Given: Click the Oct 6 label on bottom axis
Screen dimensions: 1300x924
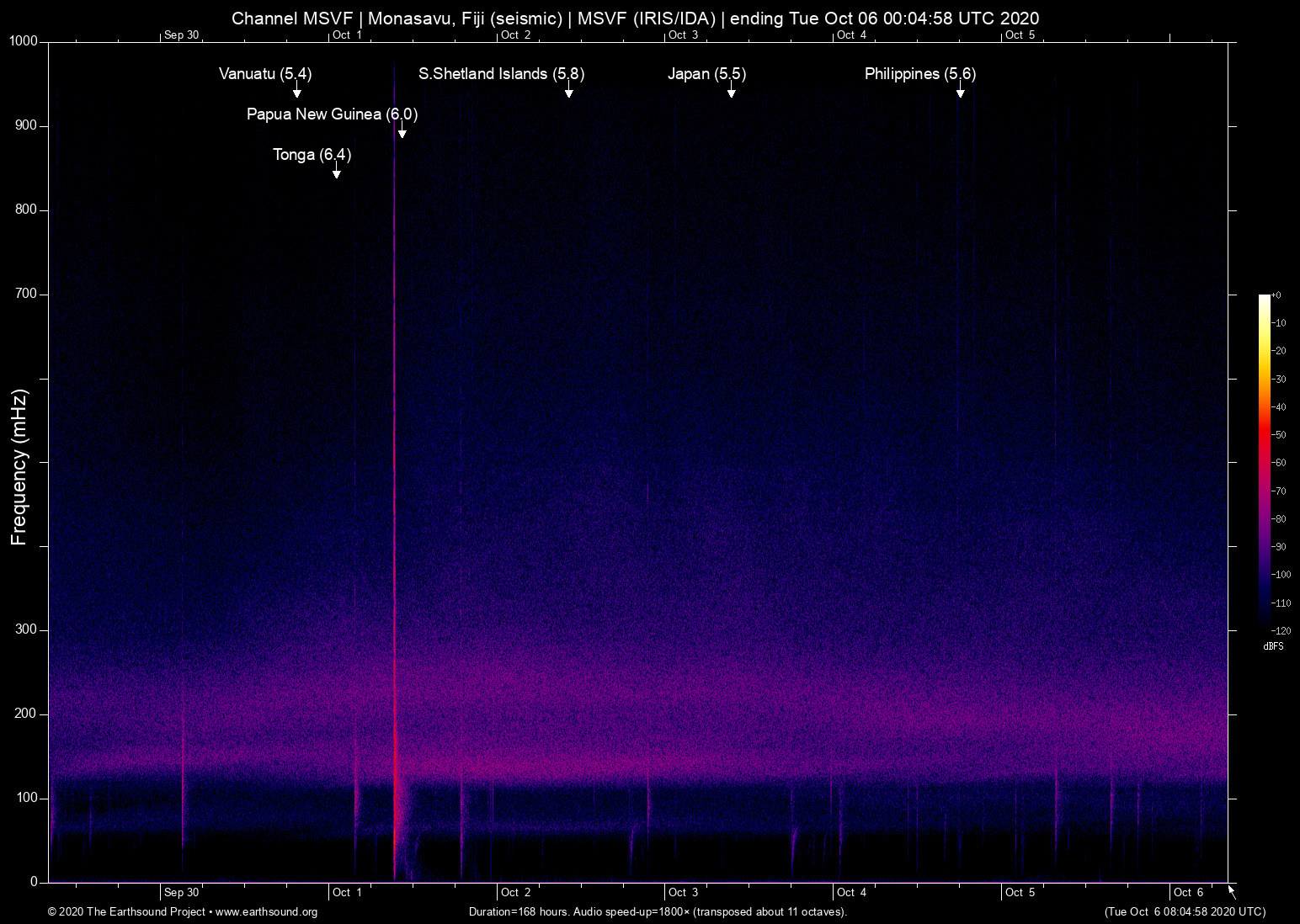Looking at the screenshot, I should (1188, 892).
